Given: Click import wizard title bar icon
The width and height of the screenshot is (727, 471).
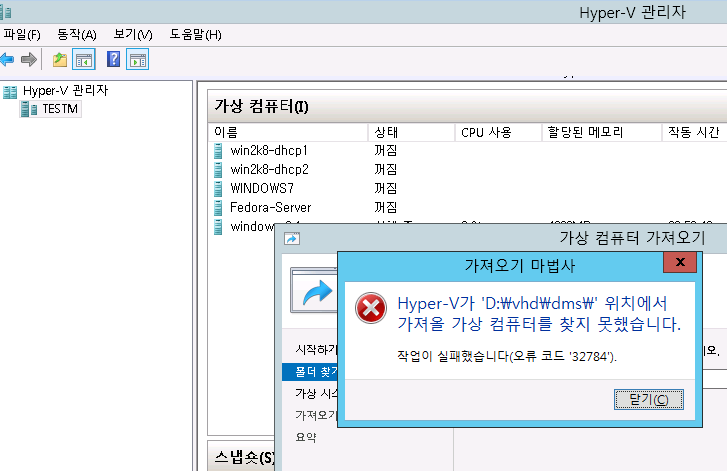Looking at the screenshot, I should [x=292, y=239].
